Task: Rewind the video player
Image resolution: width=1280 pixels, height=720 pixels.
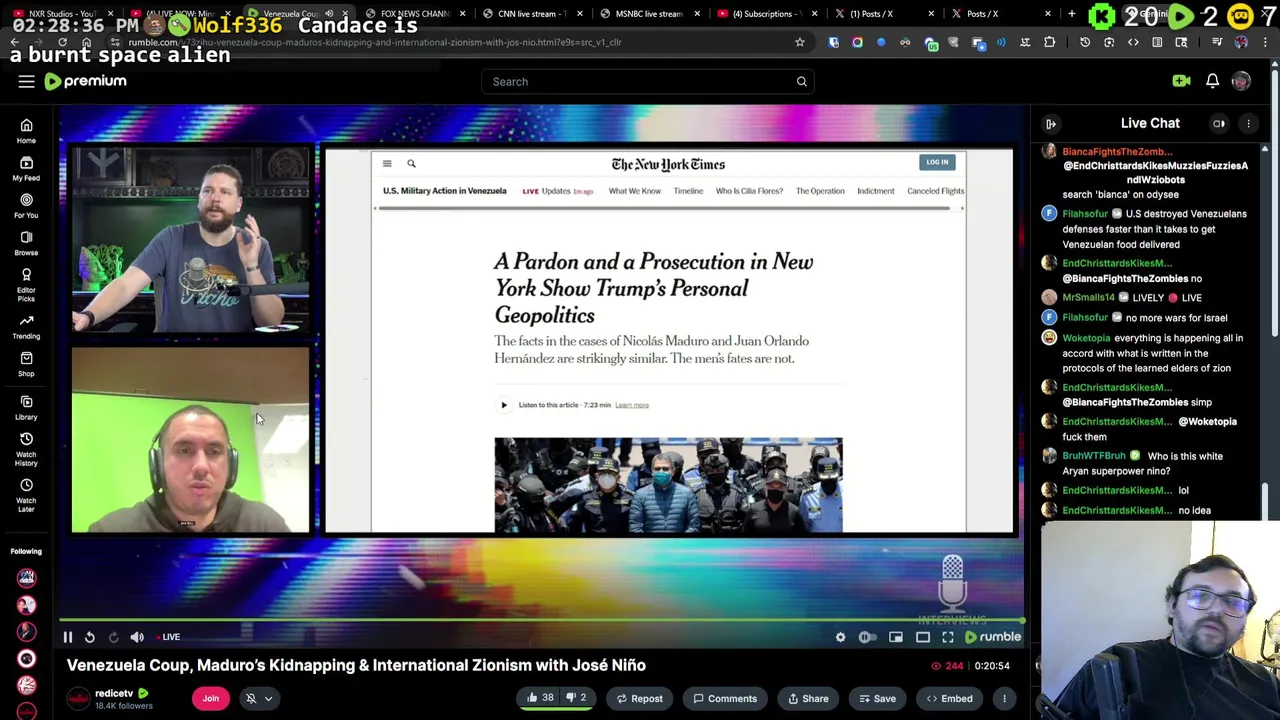Action: (x=89, y=637)
